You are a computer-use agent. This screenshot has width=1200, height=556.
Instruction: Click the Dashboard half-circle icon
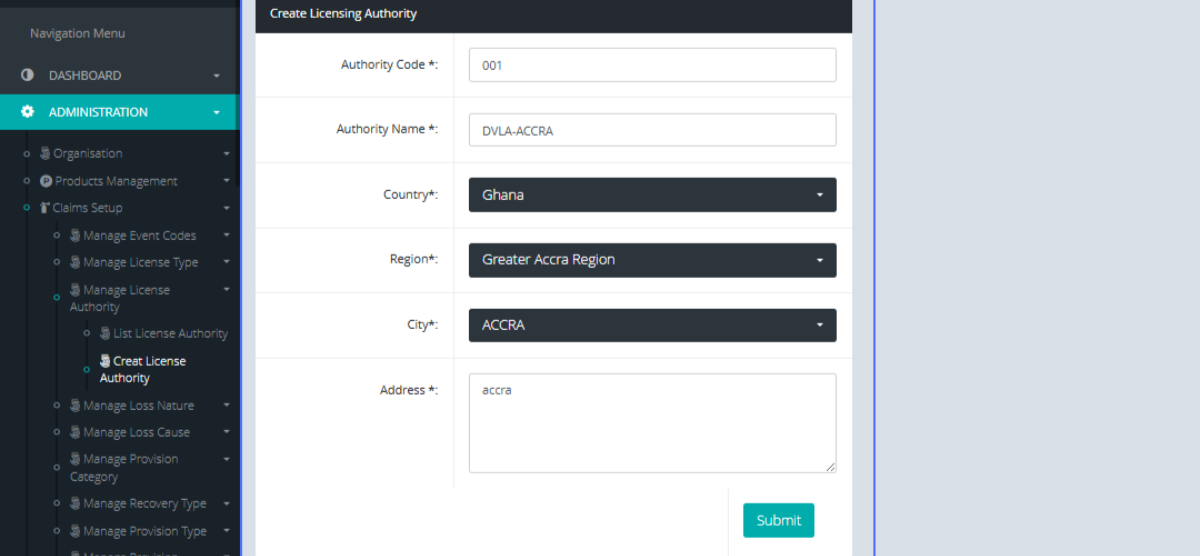click(x=27, y=75)
